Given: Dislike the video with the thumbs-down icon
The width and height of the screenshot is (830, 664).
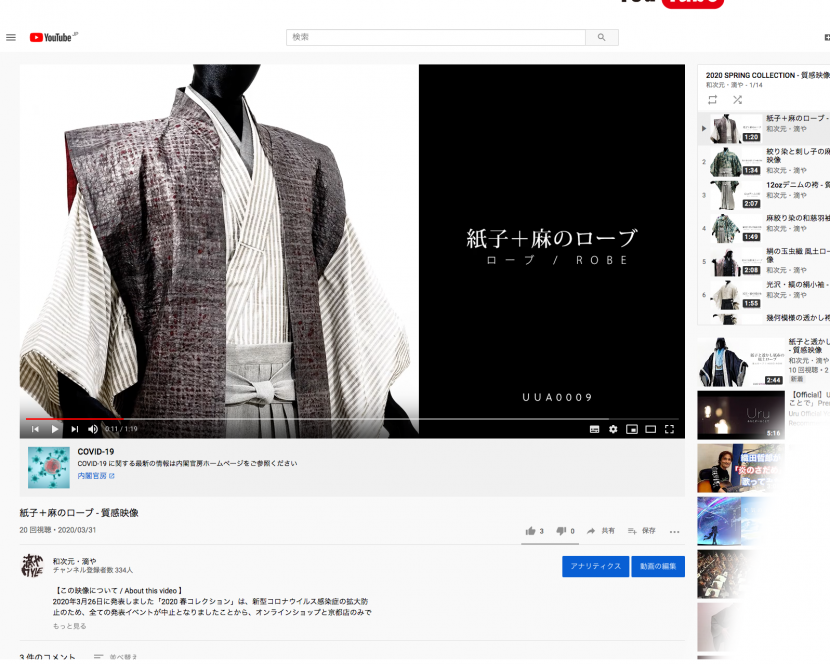Looking at the screenshot, I should click(561, 531).
